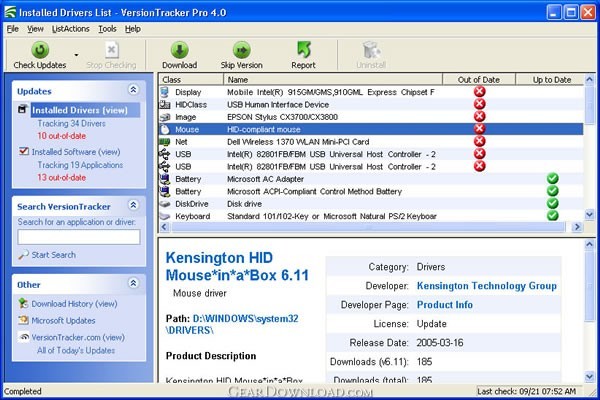Image resolution: width=600 pixels, height=400 pixels.
Task: Click the Skip Version toolbar icon
Action: [x=241, y=50]
